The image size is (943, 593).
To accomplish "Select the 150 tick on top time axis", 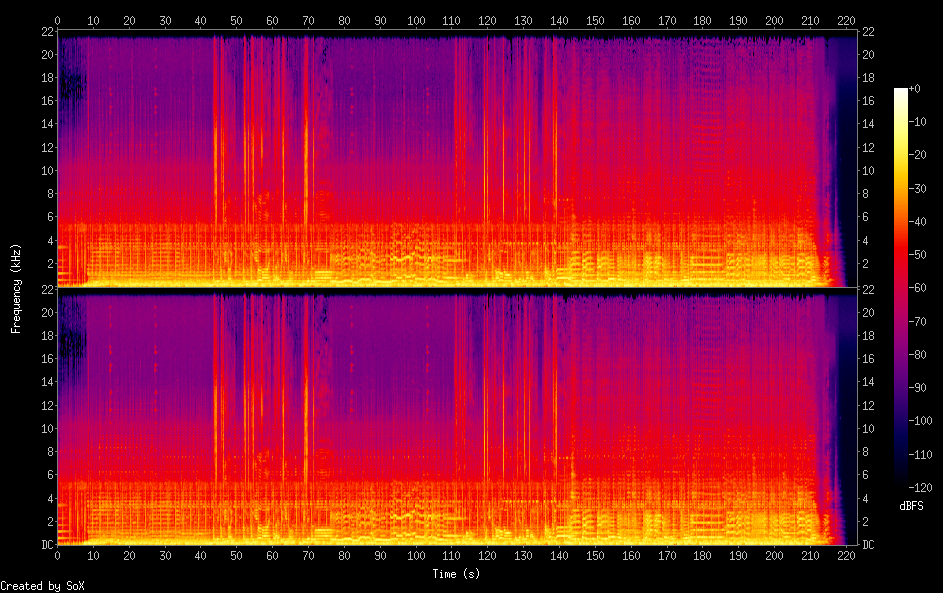I will tap(595, 20).
